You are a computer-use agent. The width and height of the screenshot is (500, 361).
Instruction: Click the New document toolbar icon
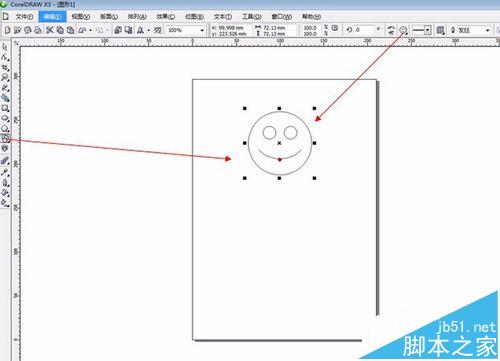click(7, 30)
